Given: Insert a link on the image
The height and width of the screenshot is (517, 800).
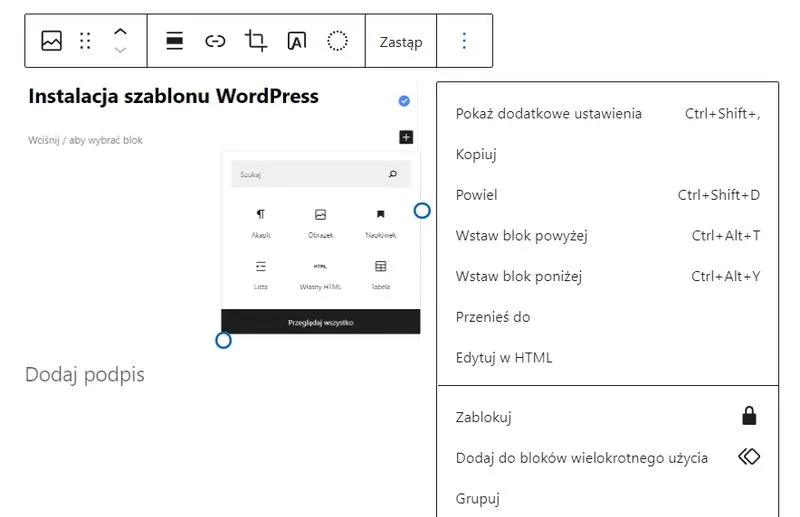Looking at the screenshot, I should click(215, 41).
